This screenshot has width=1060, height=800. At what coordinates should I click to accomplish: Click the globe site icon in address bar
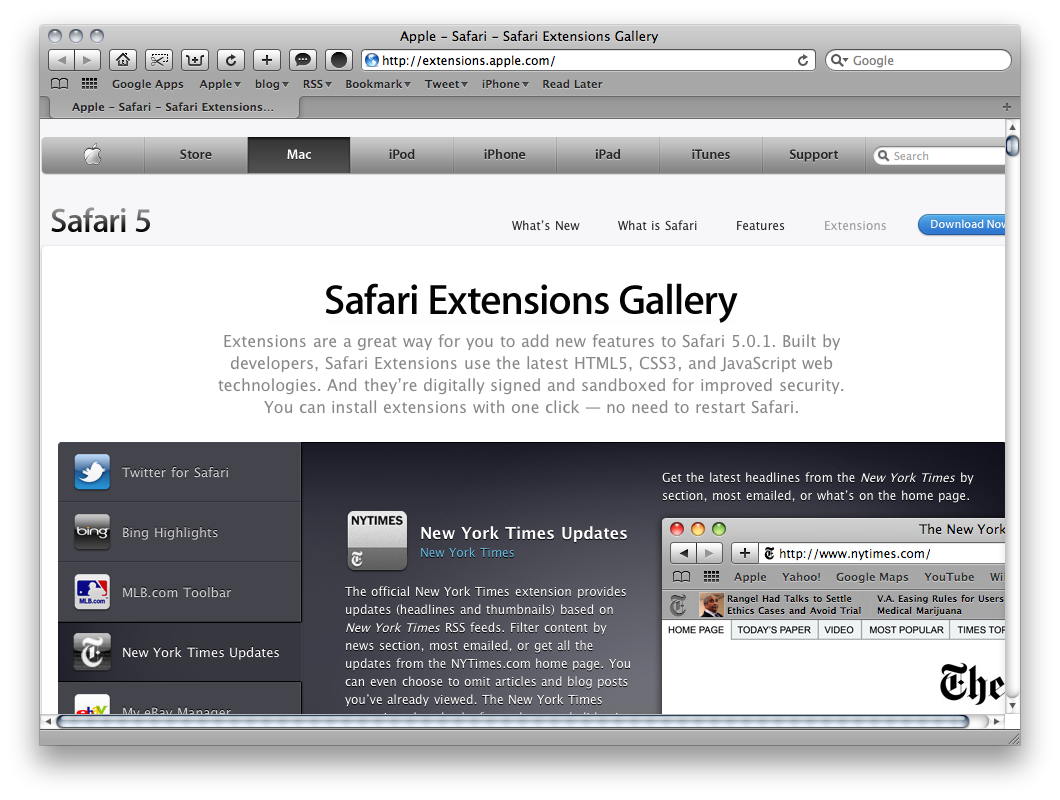pyautogui.click(x=371, y=60)
